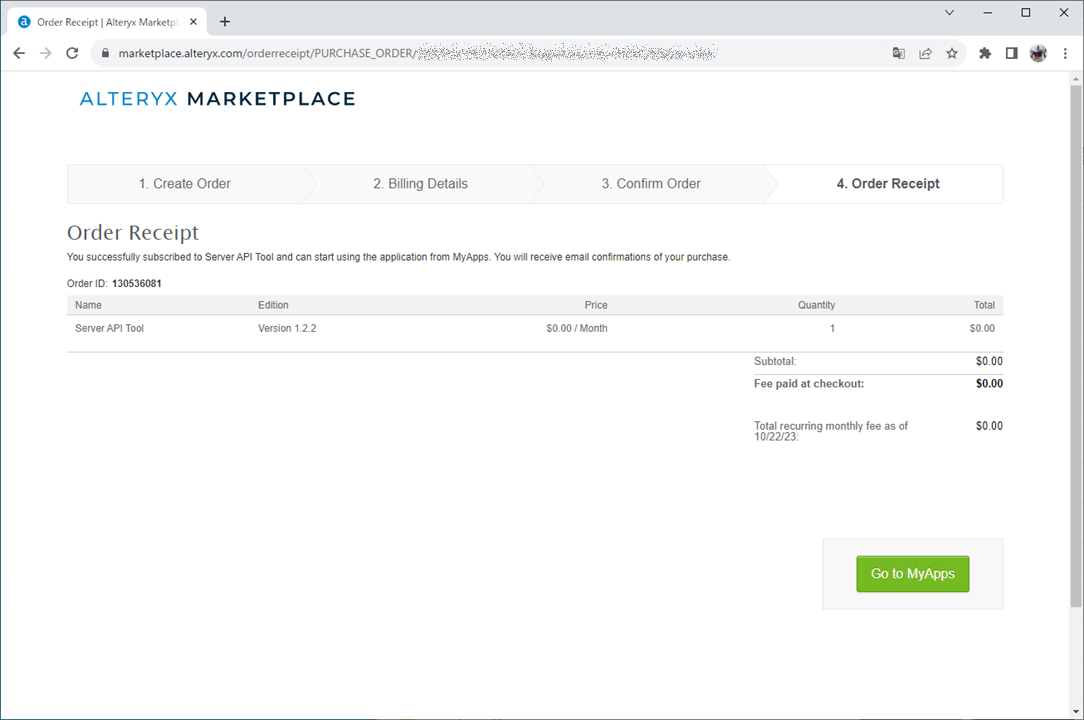Click the Alteryx Marketplace logo

[217, 98]
